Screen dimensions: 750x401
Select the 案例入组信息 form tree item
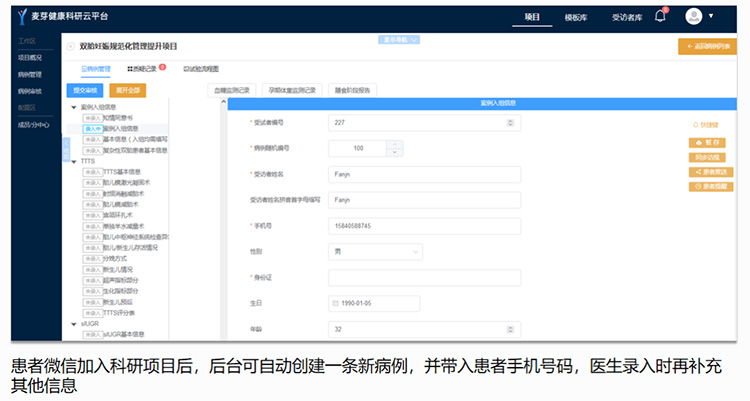pyautogui.click(x=110, y=129)
